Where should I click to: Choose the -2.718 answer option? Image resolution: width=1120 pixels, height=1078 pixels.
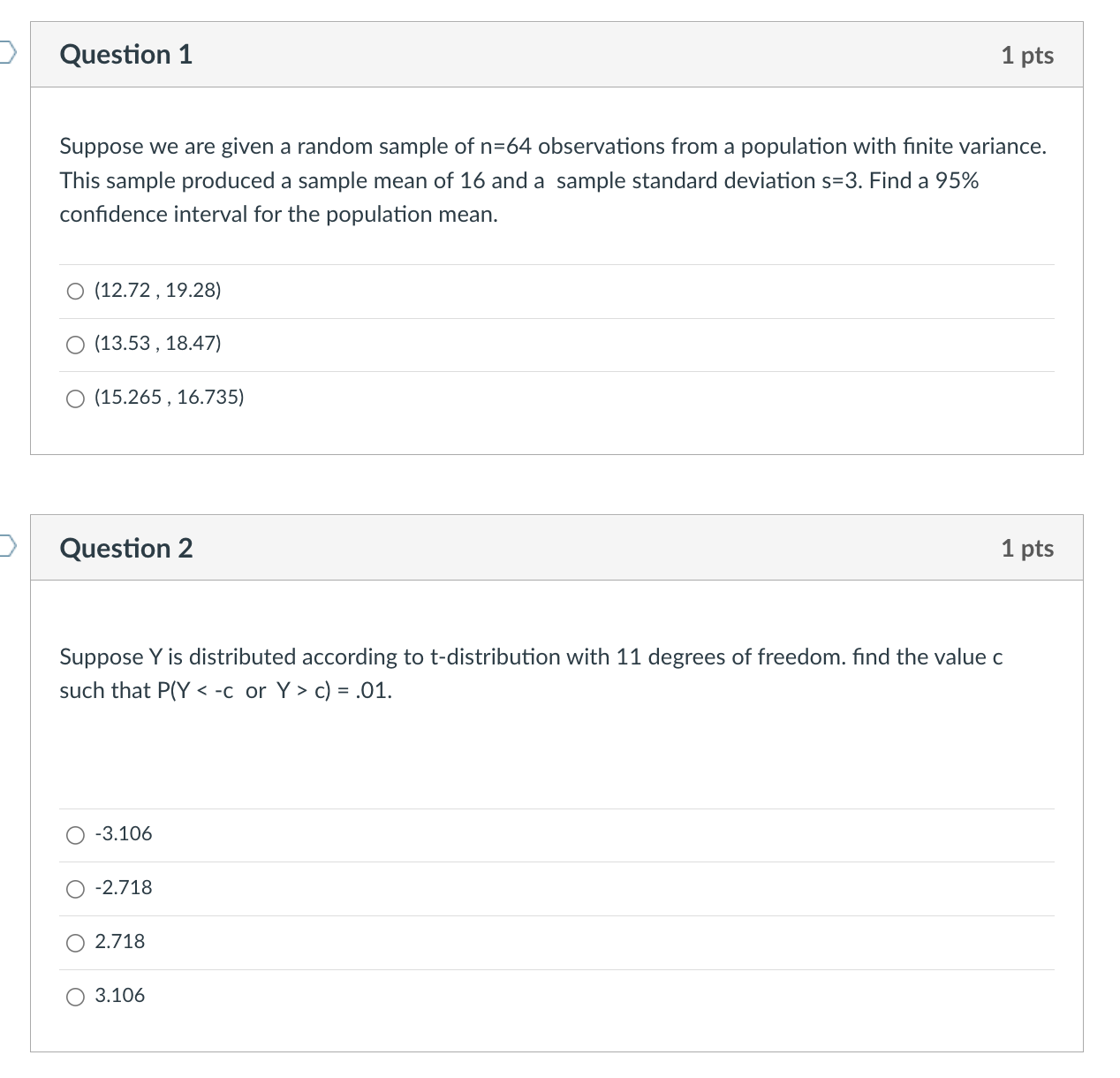tap(76, 888)
